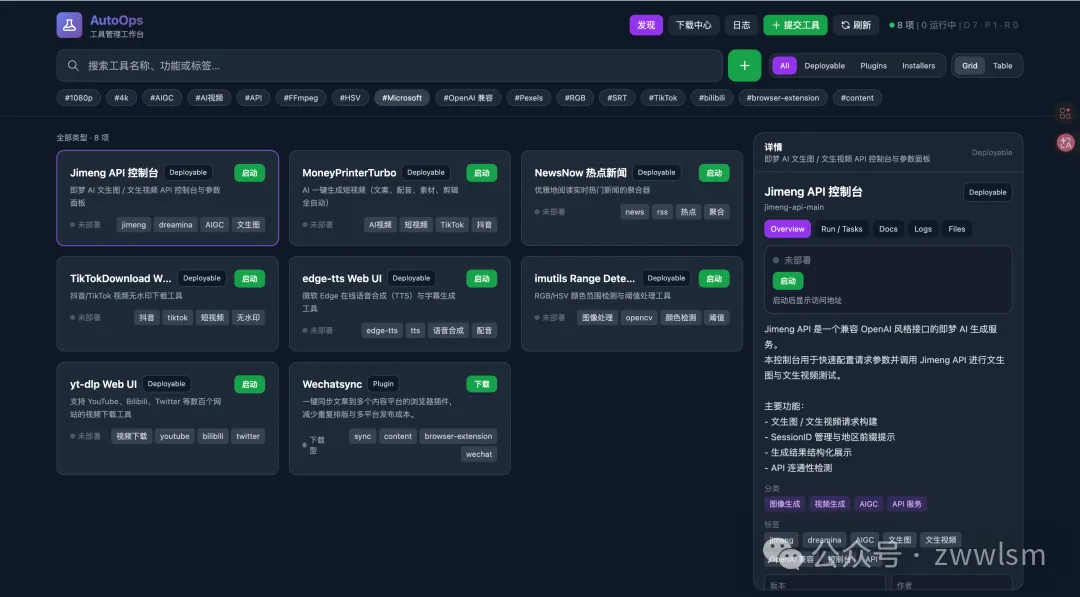This screenshot has height=597, width=1080.
Task: Click the search magnifier icon
Action: (x=73, y=65)
